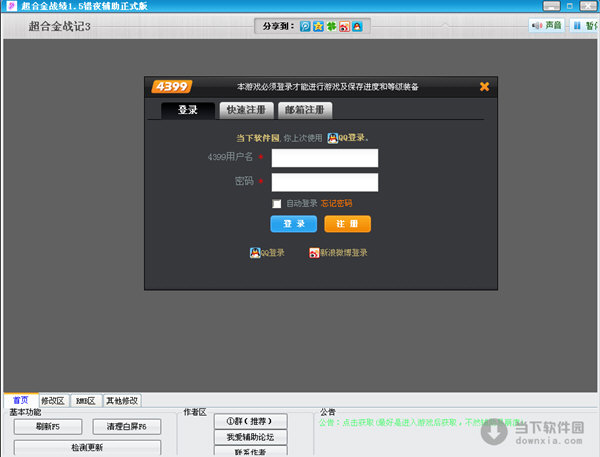600x457 pixels.
Task: Click the 4399用户名 input field
Action: coord(324,158)
